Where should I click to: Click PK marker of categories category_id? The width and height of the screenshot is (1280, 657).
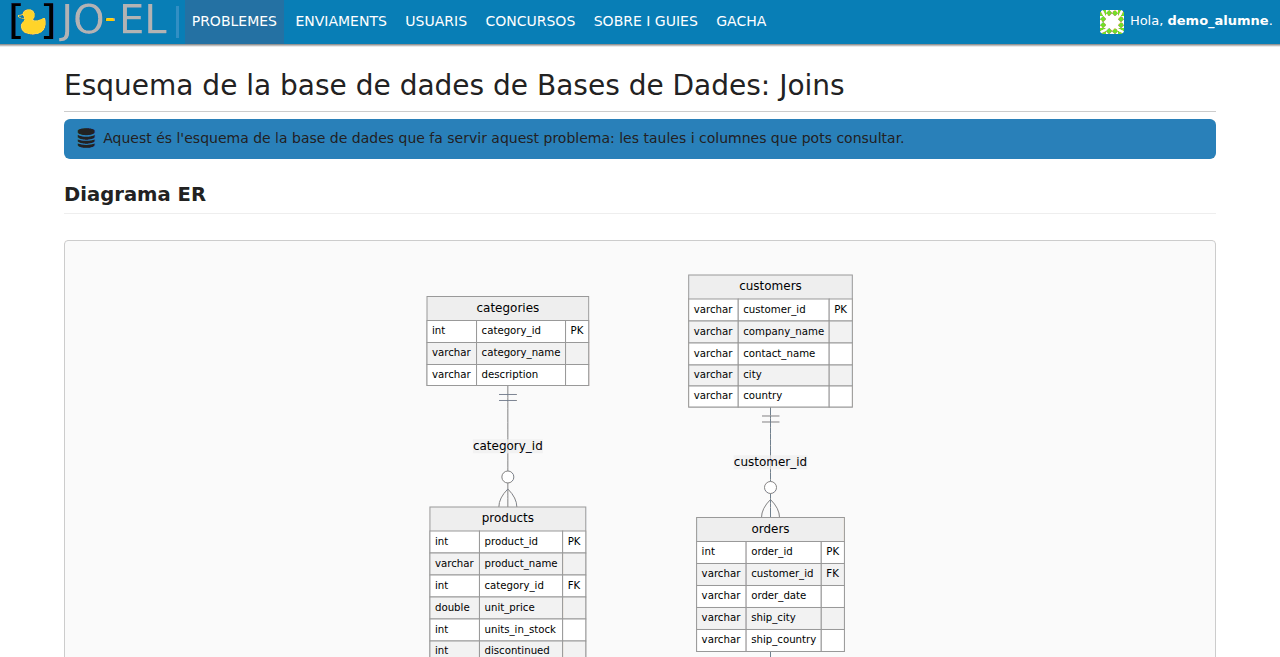(577, 330)
